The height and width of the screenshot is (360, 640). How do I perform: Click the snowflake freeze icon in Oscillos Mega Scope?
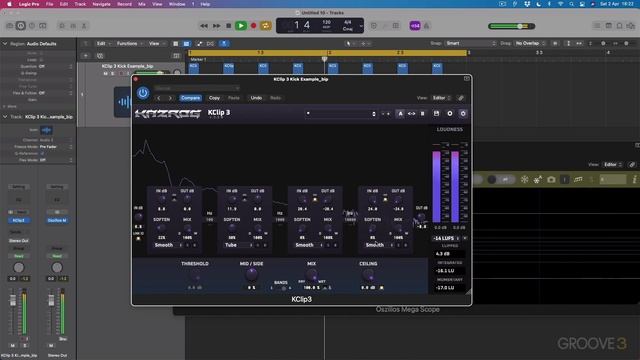click(524, 180)
